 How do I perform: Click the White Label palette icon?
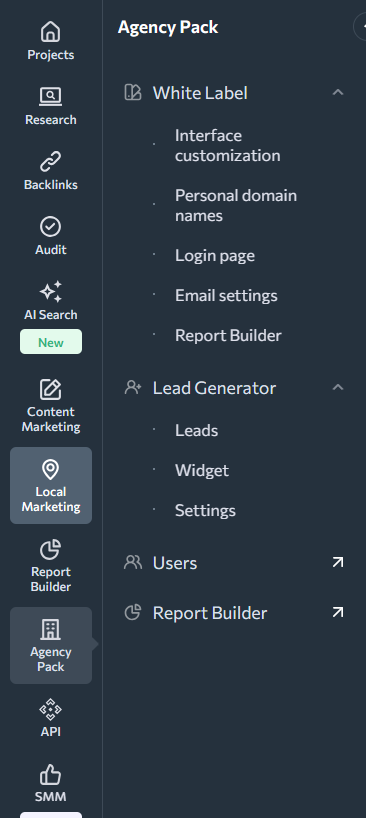tap(132, 92)
